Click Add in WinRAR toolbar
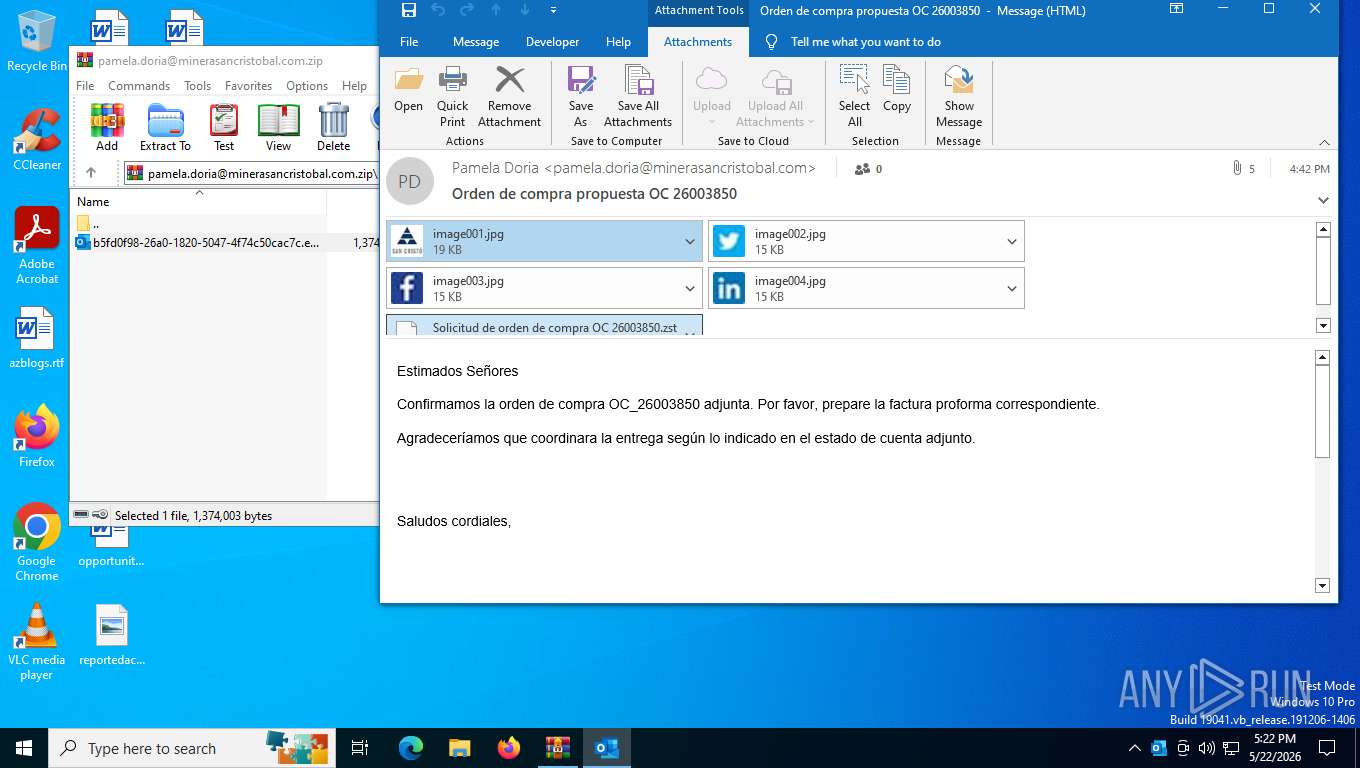Image resolution: width=1360 pixels, height=768 pixels. [x=107, y=127]
